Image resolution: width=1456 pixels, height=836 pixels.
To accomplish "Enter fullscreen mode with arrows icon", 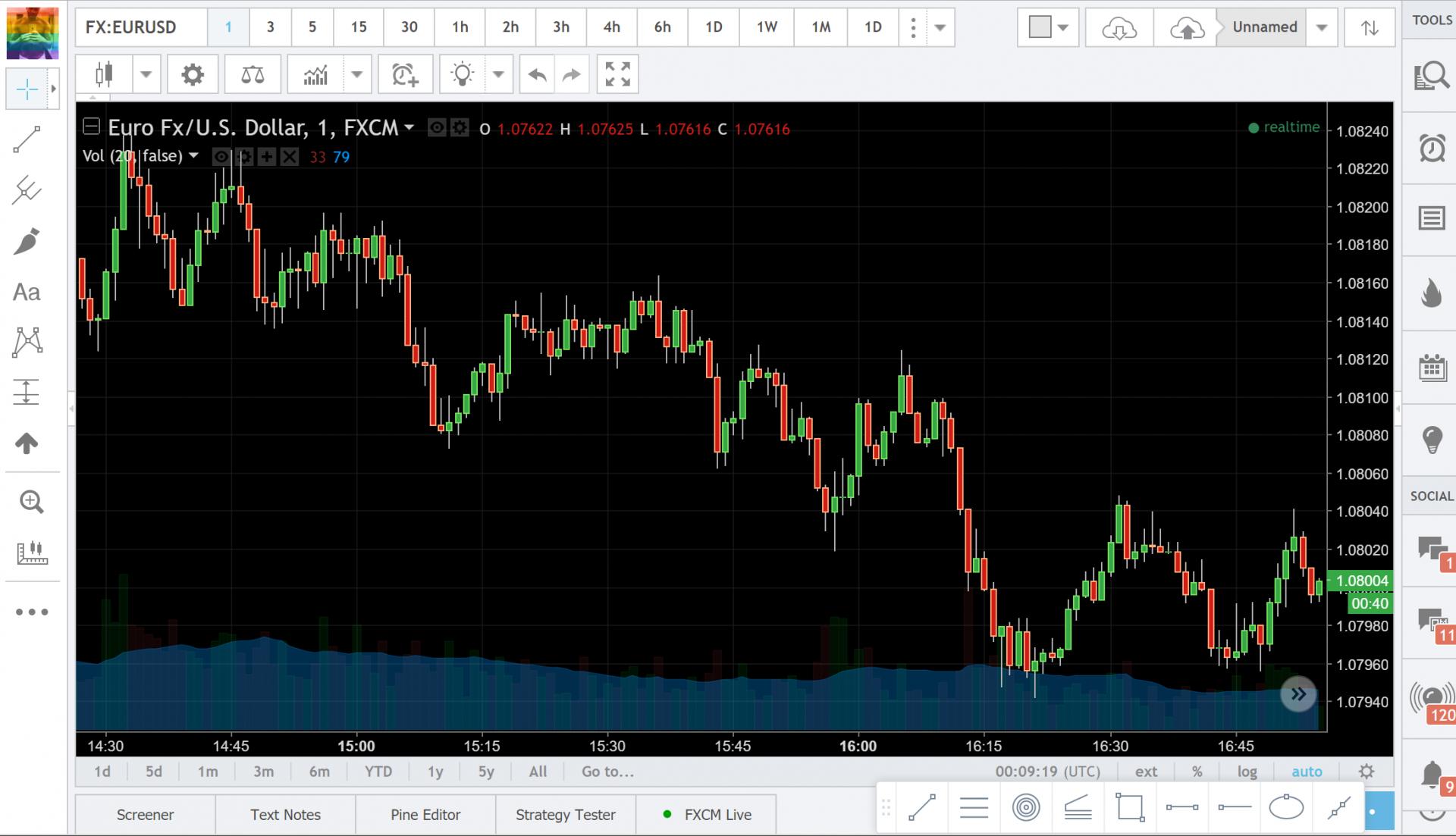I will pyautogui.click(x=617, y=74).
